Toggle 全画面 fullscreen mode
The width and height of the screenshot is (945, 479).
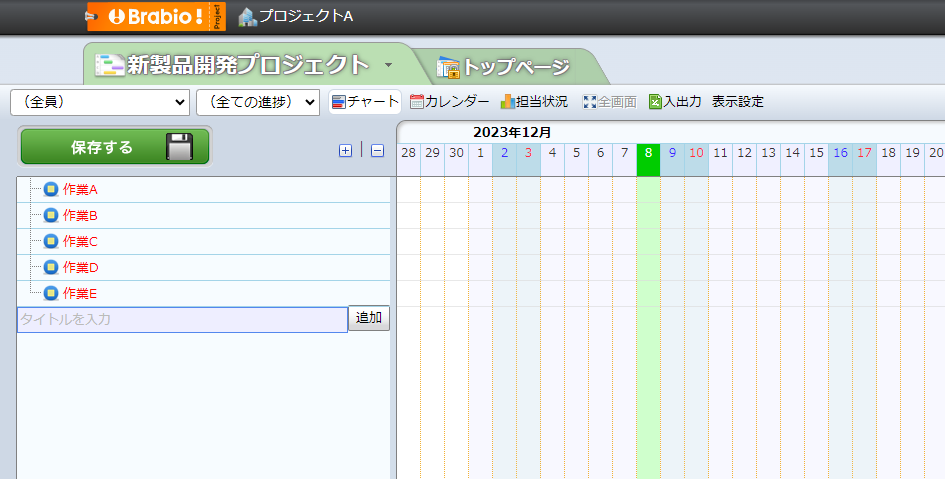609,102
